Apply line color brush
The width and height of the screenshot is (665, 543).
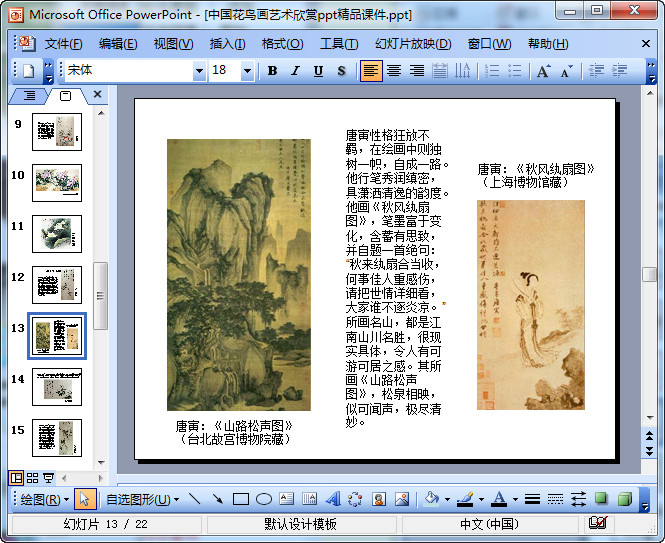click(465, 499)
